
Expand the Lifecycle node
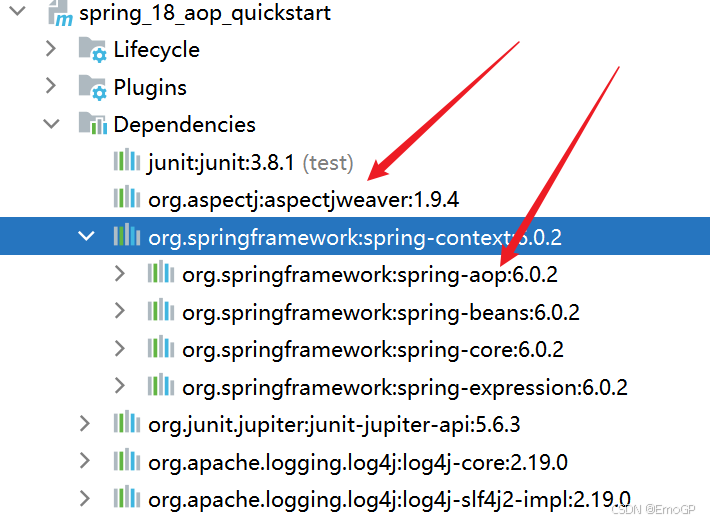click(x=51, y=48)
